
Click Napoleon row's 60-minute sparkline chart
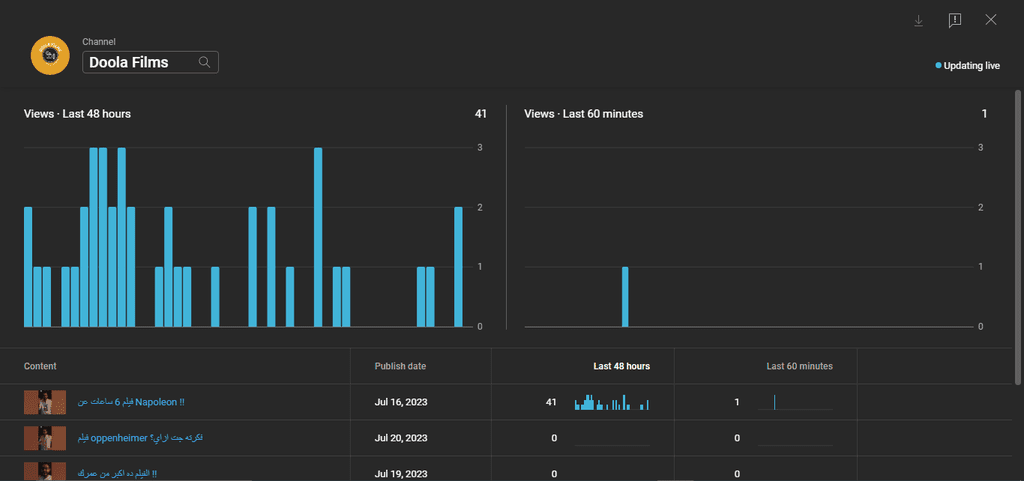795,402
